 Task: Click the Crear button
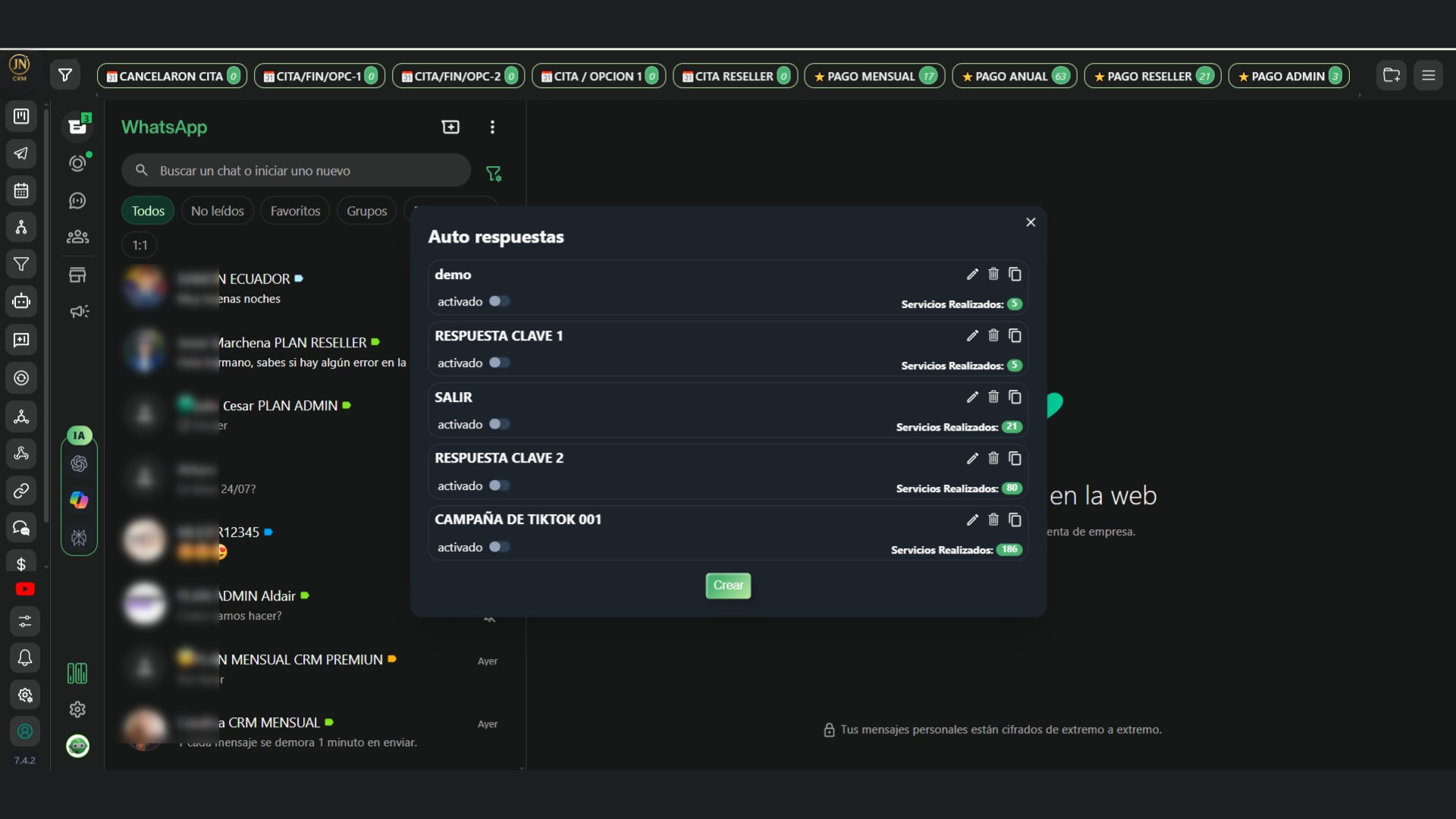(728, 585)
